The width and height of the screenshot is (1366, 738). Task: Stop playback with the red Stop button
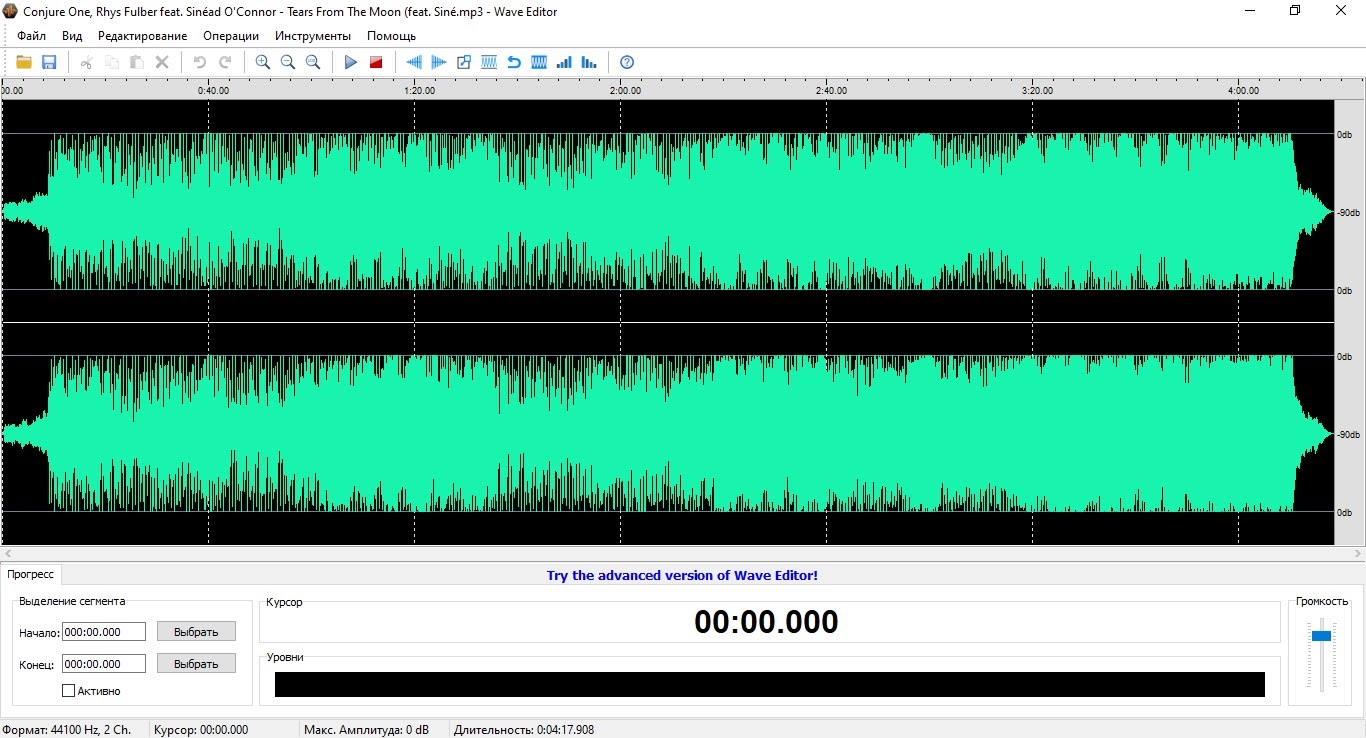pos(376,62)
